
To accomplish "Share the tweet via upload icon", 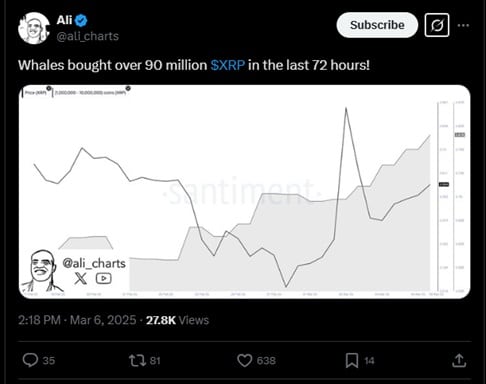I will click(459, 360).
